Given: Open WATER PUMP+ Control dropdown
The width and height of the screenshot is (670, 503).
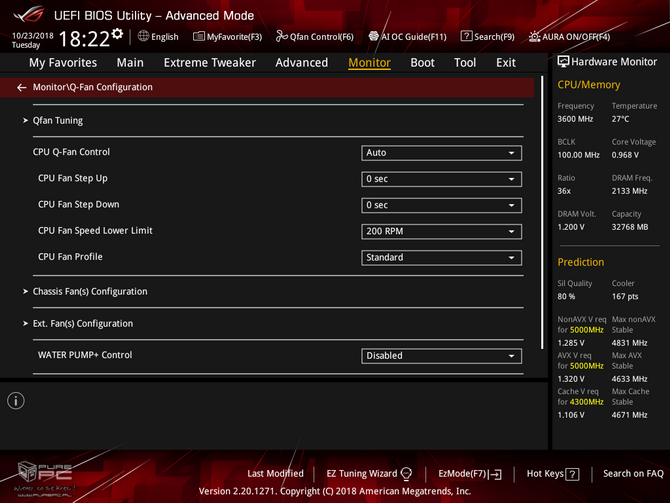Looking at the screenshot, I should (x=441, y=356).
